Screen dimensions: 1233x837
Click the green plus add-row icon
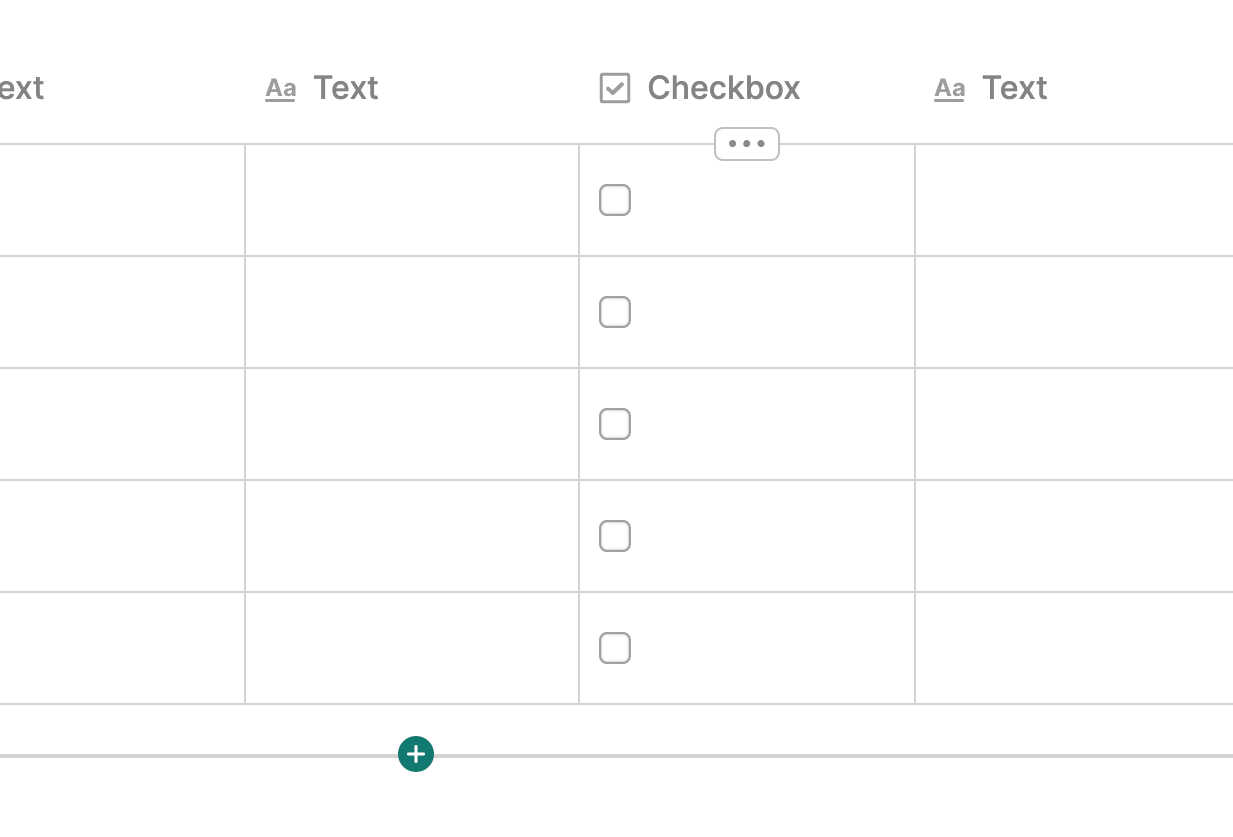coord(416,754)
